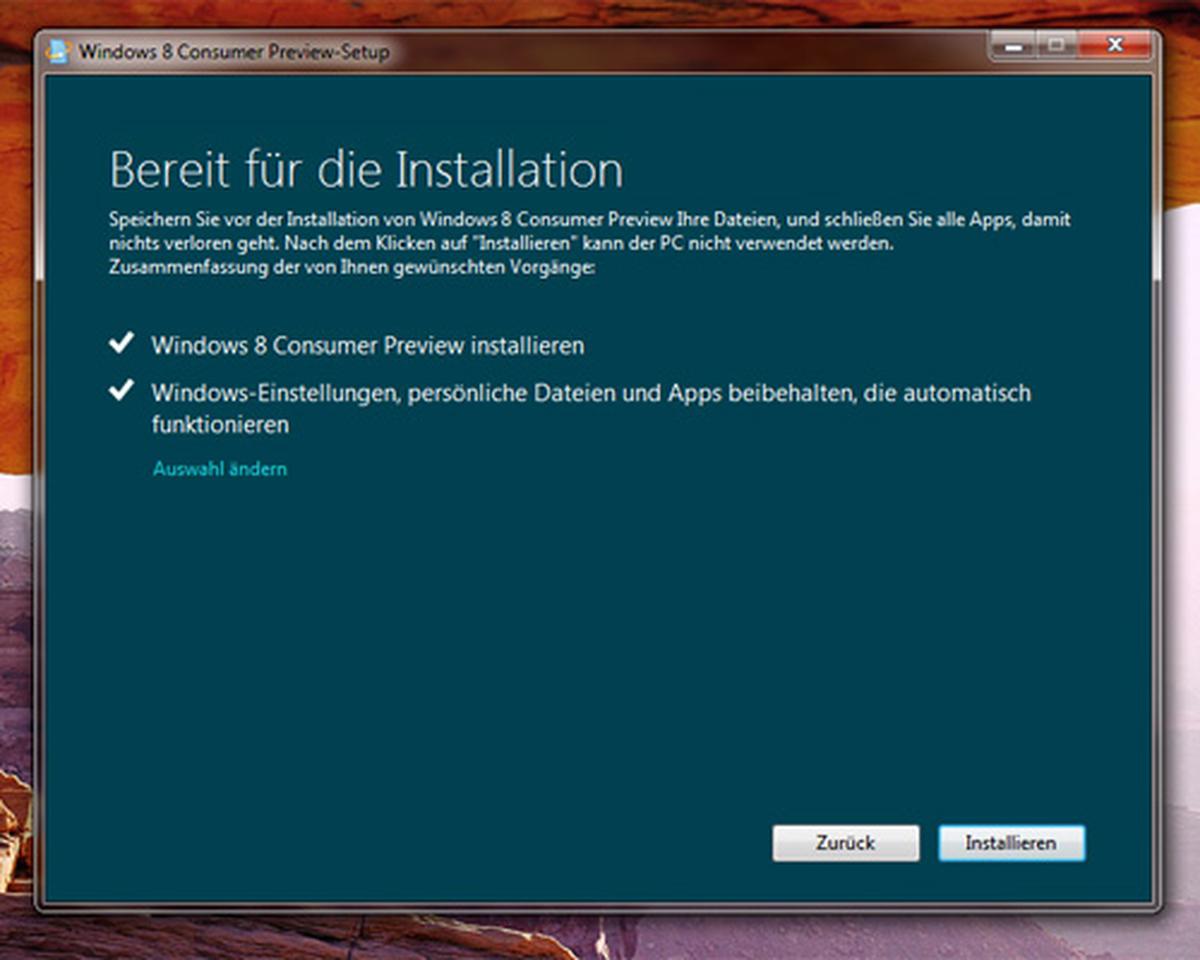Click the Zurück button

[x=845, y=843]
